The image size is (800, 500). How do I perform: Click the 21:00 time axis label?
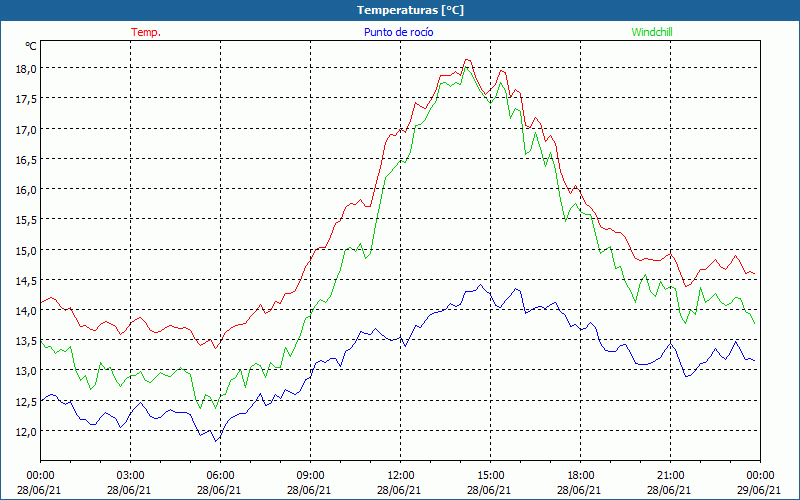pyautogui.click(x=670, y=476)
